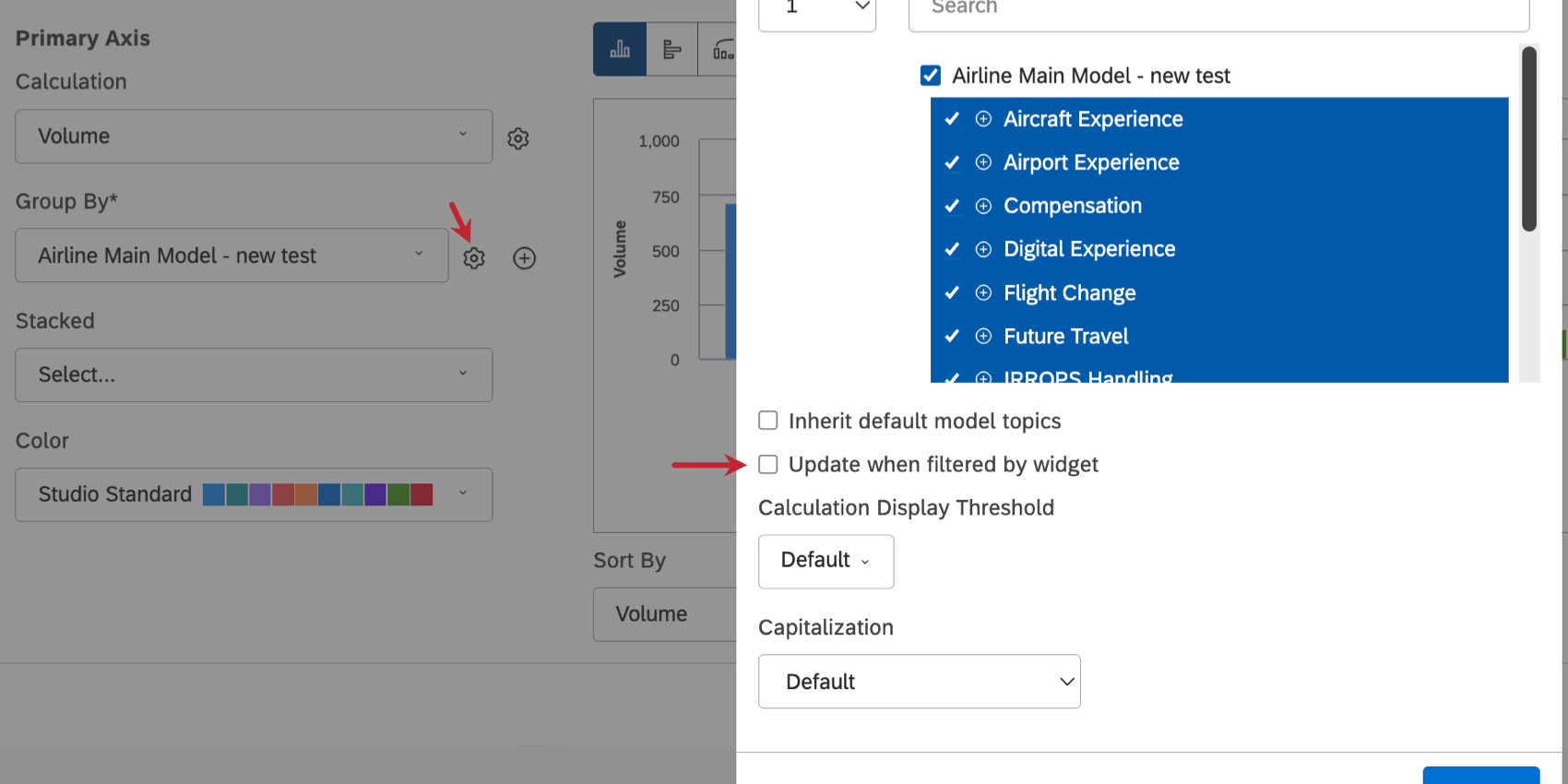The image size is (1568, 784).
Task: Check Update when filtered by widget
Action: point(768,464)
